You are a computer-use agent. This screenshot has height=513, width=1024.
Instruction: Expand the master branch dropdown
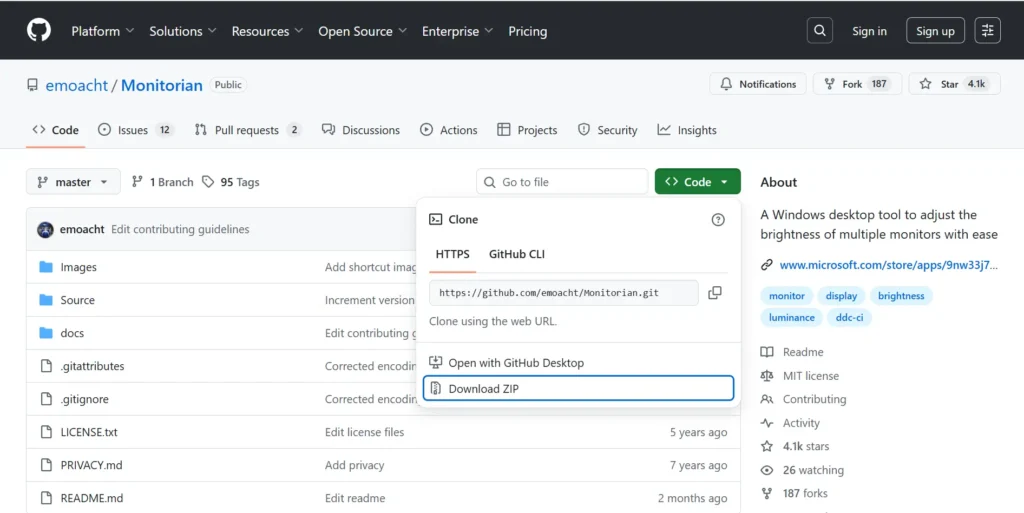coord(73,182)
